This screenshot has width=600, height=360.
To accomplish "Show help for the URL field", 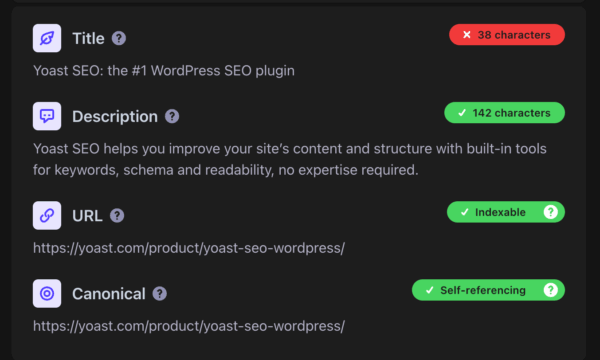I will [x=117, y=215].
